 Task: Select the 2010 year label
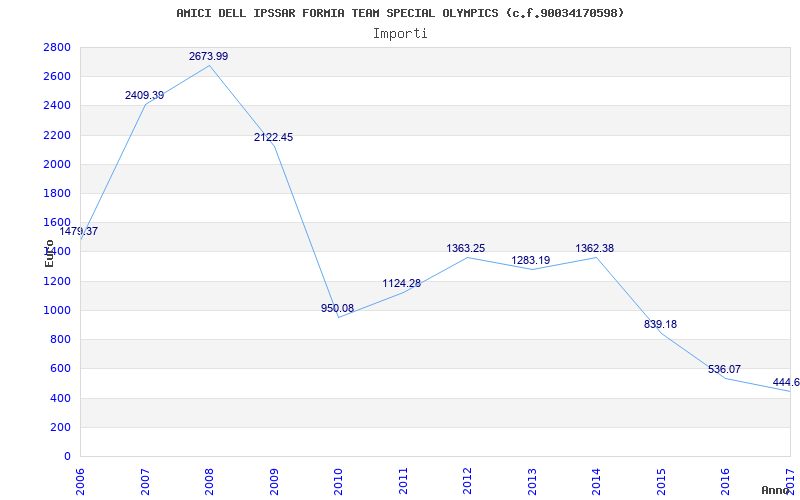click(x=338, y=481)
